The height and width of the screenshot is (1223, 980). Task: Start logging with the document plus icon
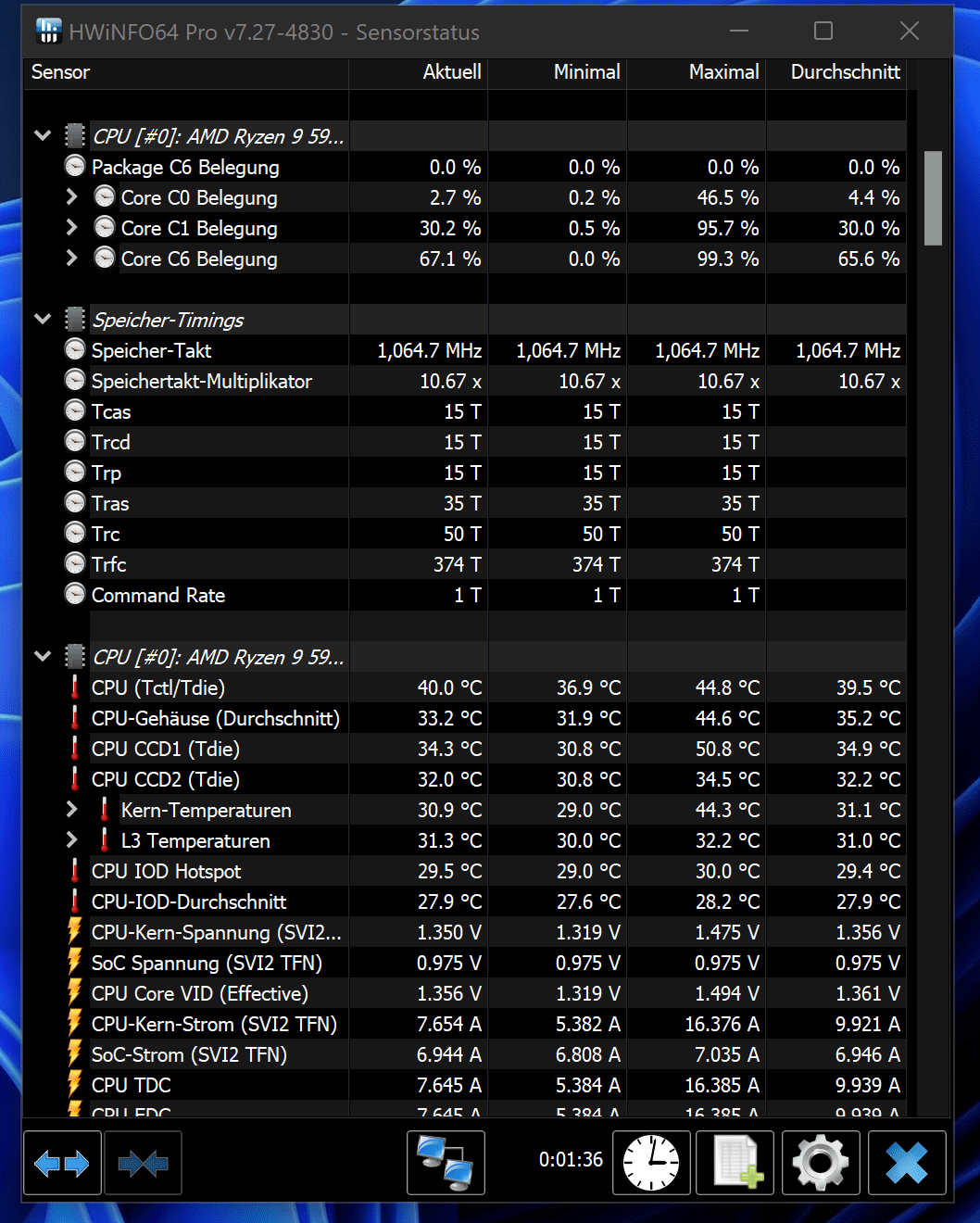click(735, 1163)
